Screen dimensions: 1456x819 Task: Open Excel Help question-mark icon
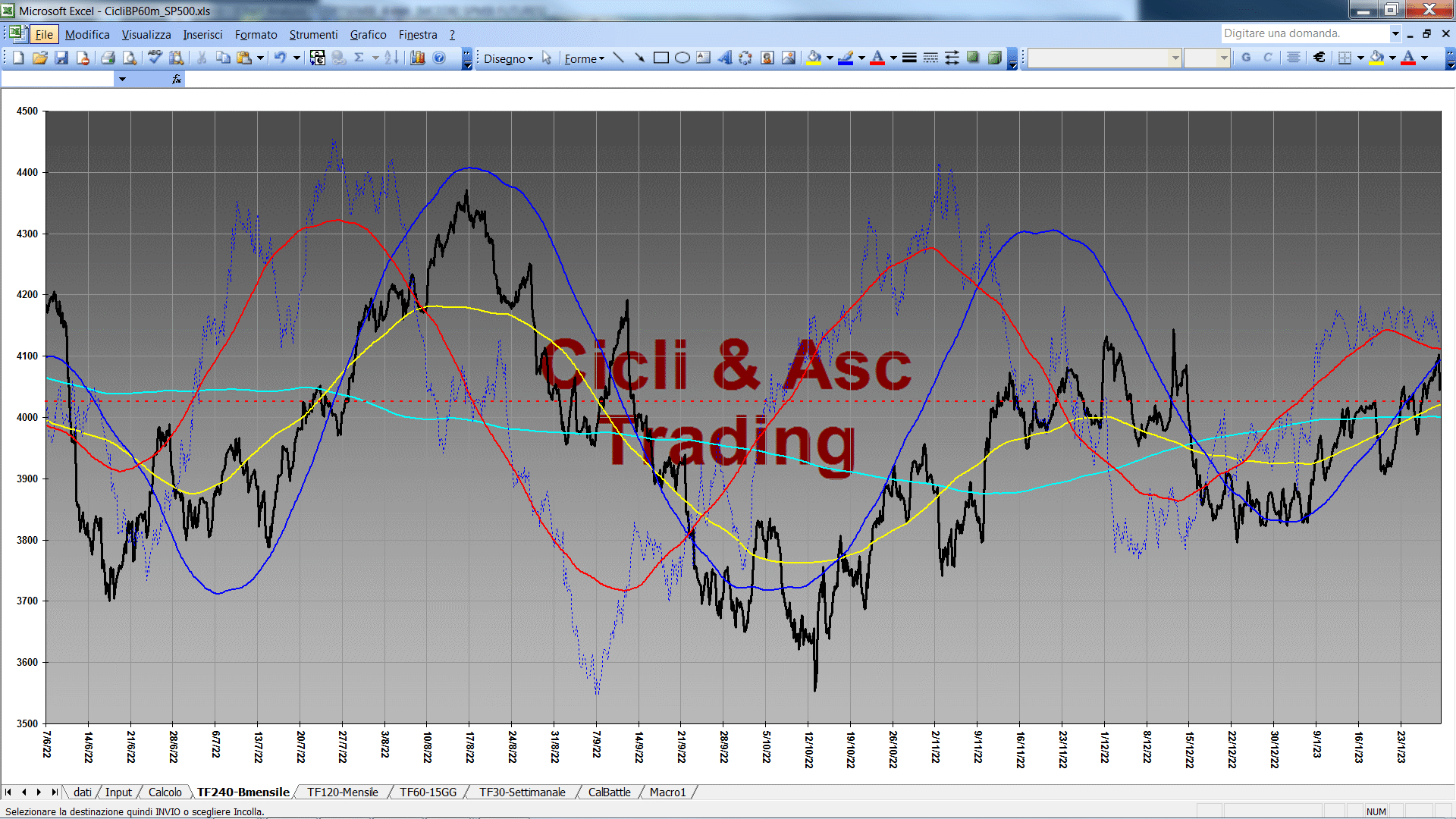coord(439,58)
